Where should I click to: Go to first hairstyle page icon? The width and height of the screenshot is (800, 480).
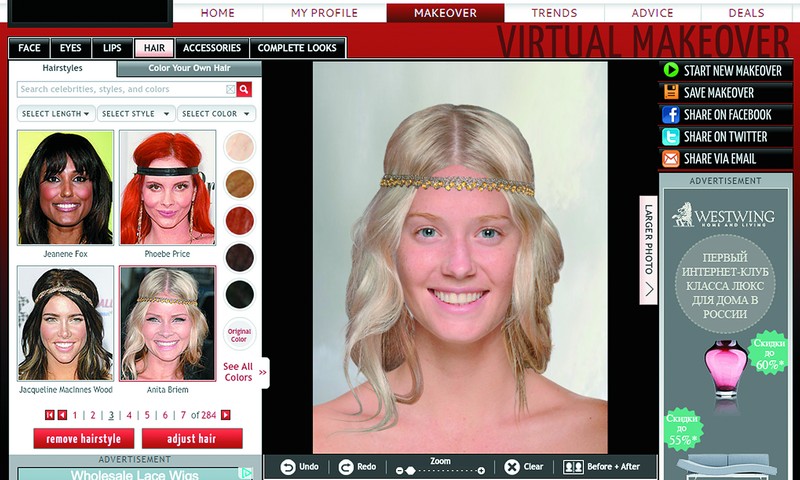click(x=49, y=415)
